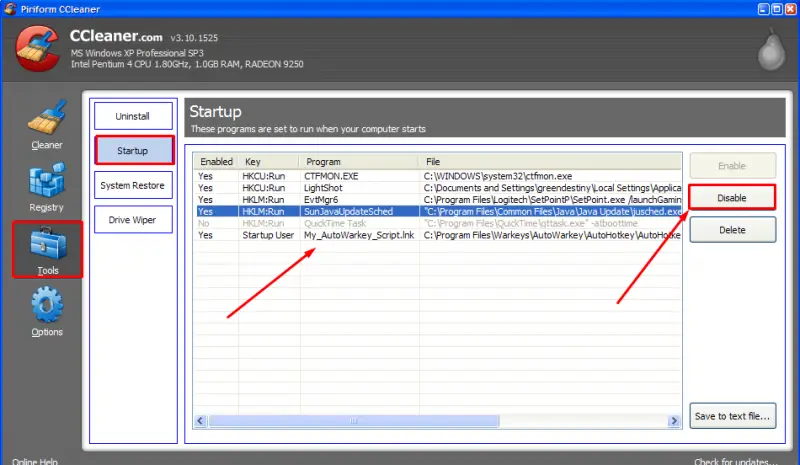Screen dimensions: 800x465
Task: Sort by the Enabled column header
Action: [x=216, y=161]
